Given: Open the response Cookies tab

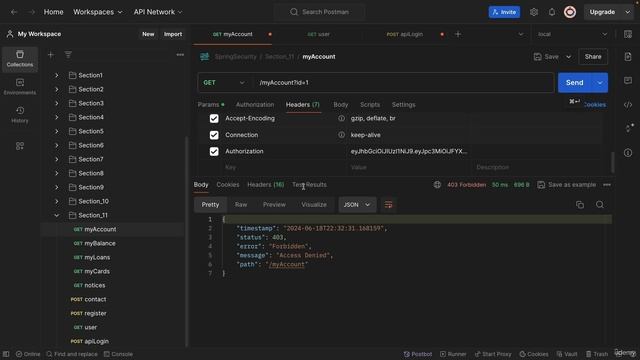Looking at the screenshot, I should click(x=228, y=184).
